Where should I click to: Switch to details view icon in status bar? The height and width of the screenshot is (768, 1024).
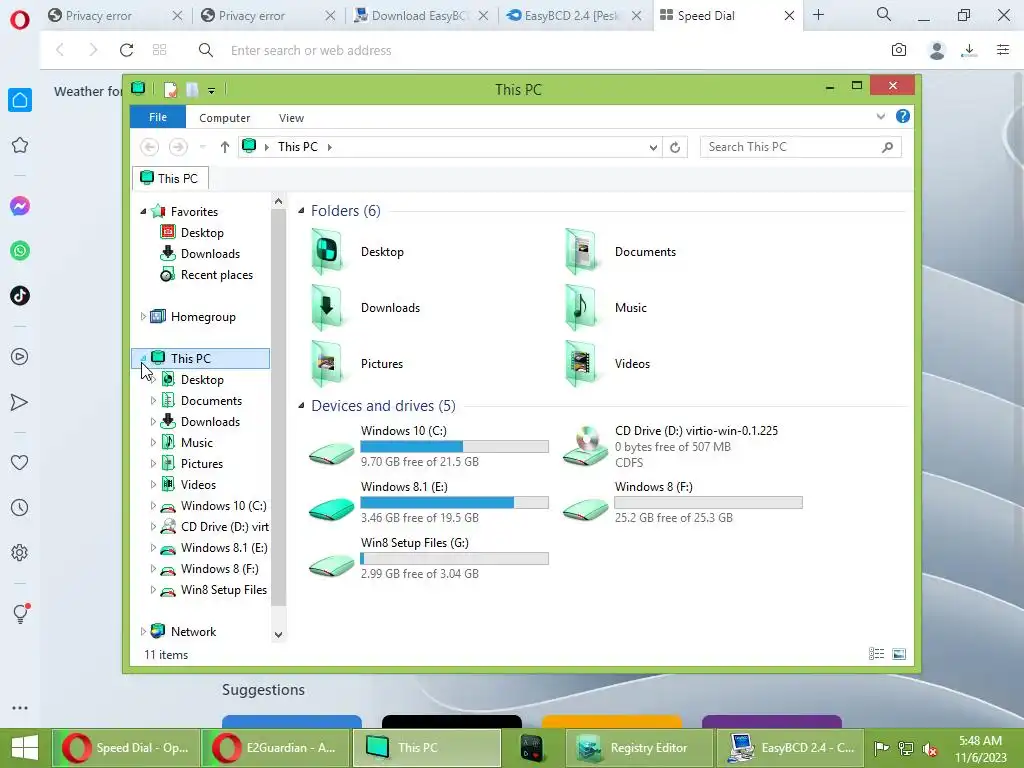point(876,654)
